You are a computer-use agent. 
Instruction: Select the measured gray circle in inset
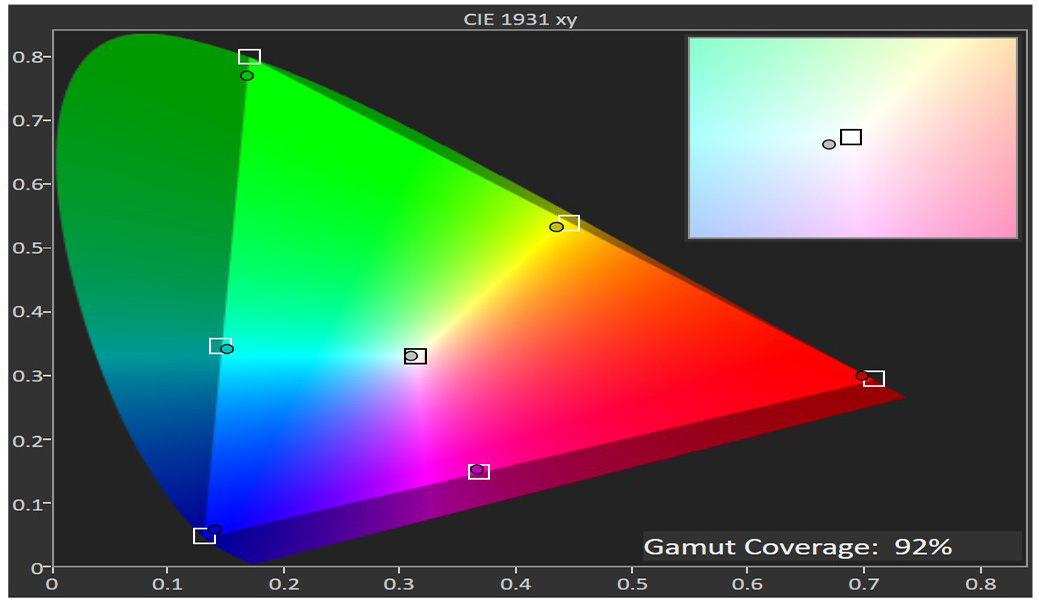coord(829,144)
